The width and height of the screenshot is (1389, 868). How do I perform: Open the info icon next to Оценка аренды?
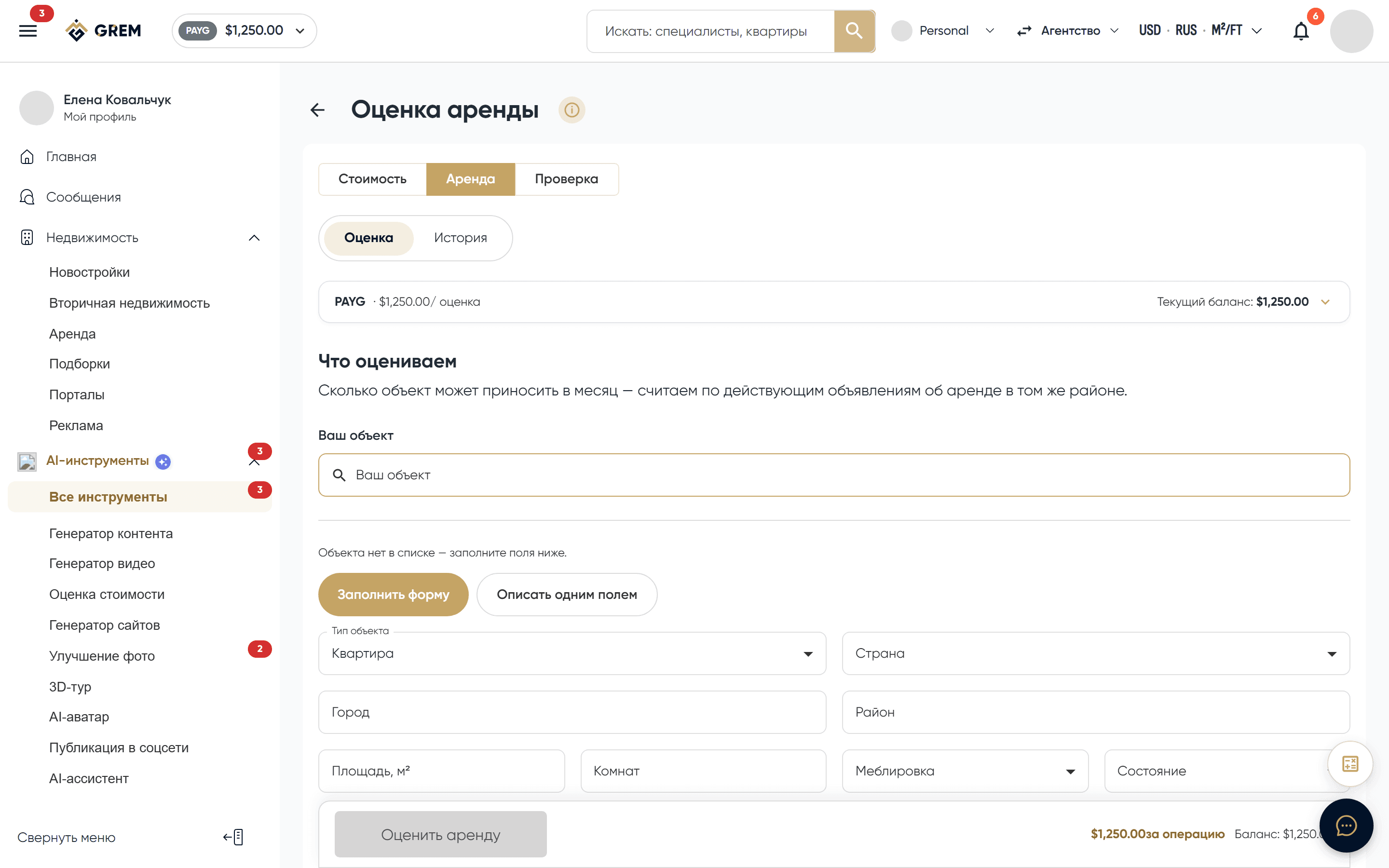[572, 109]
